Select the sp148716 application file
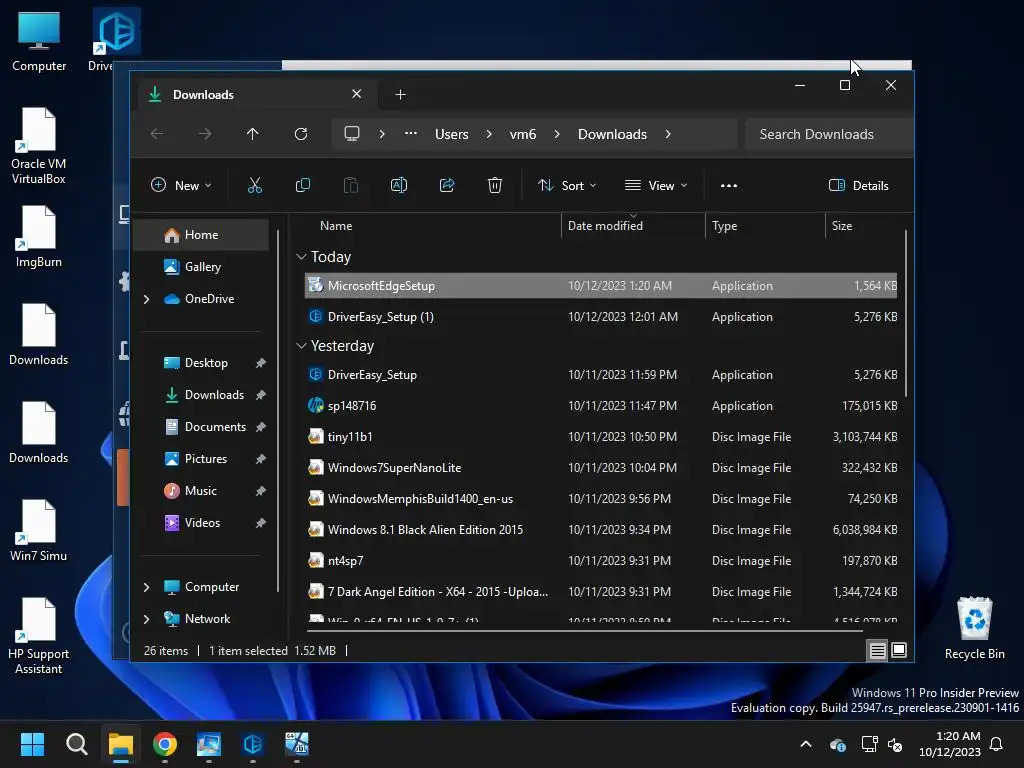 coord(601,406)
